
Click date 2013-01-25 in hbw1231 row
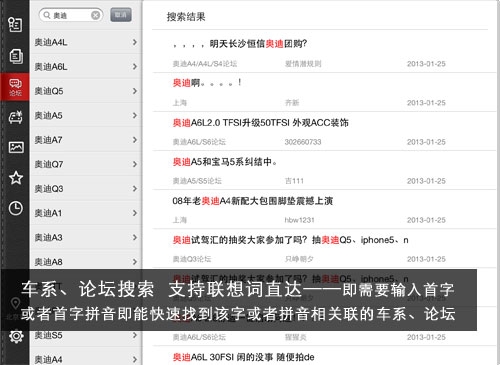click(426, 220)
